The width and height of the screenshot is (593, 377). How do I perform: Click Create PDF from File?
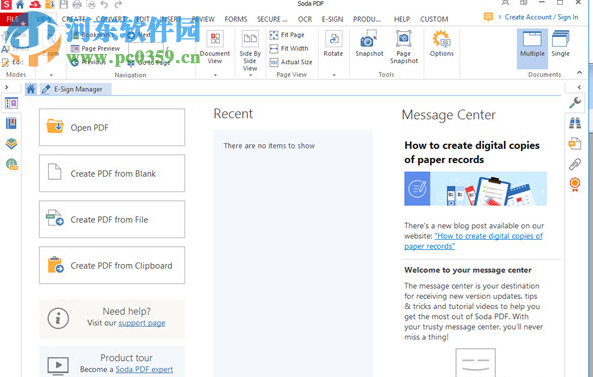(x=112, y=219)
